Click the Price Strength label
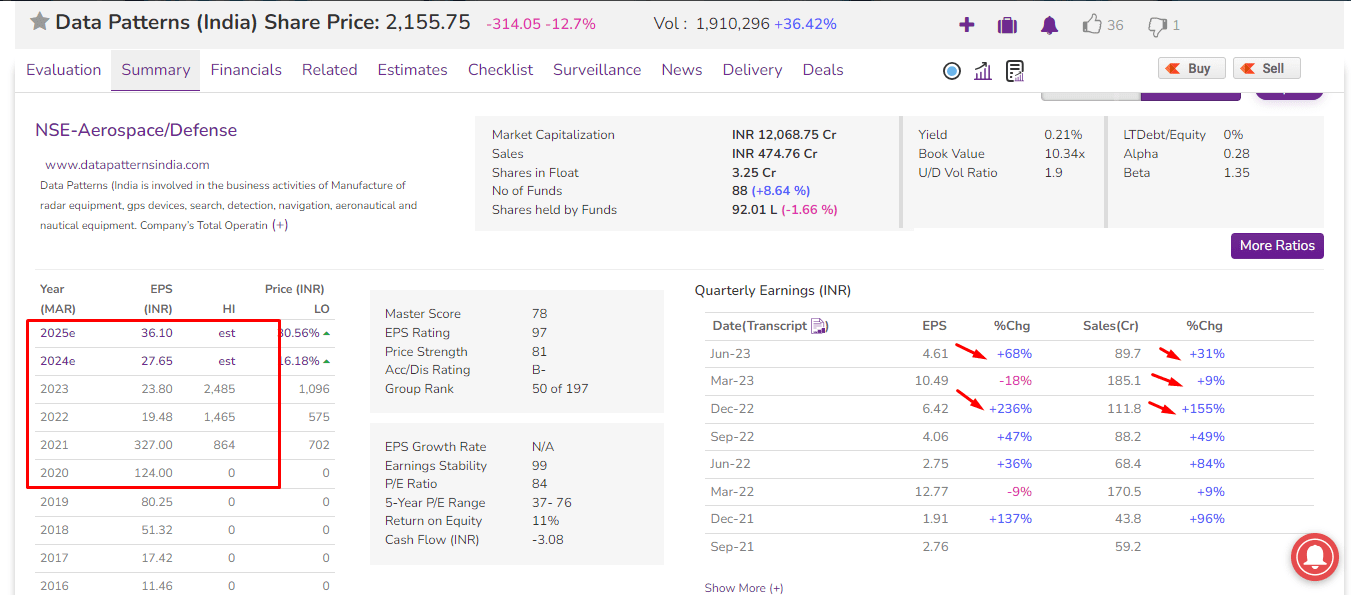This screenshot has height=595, width=1351. tap(426, 352)
